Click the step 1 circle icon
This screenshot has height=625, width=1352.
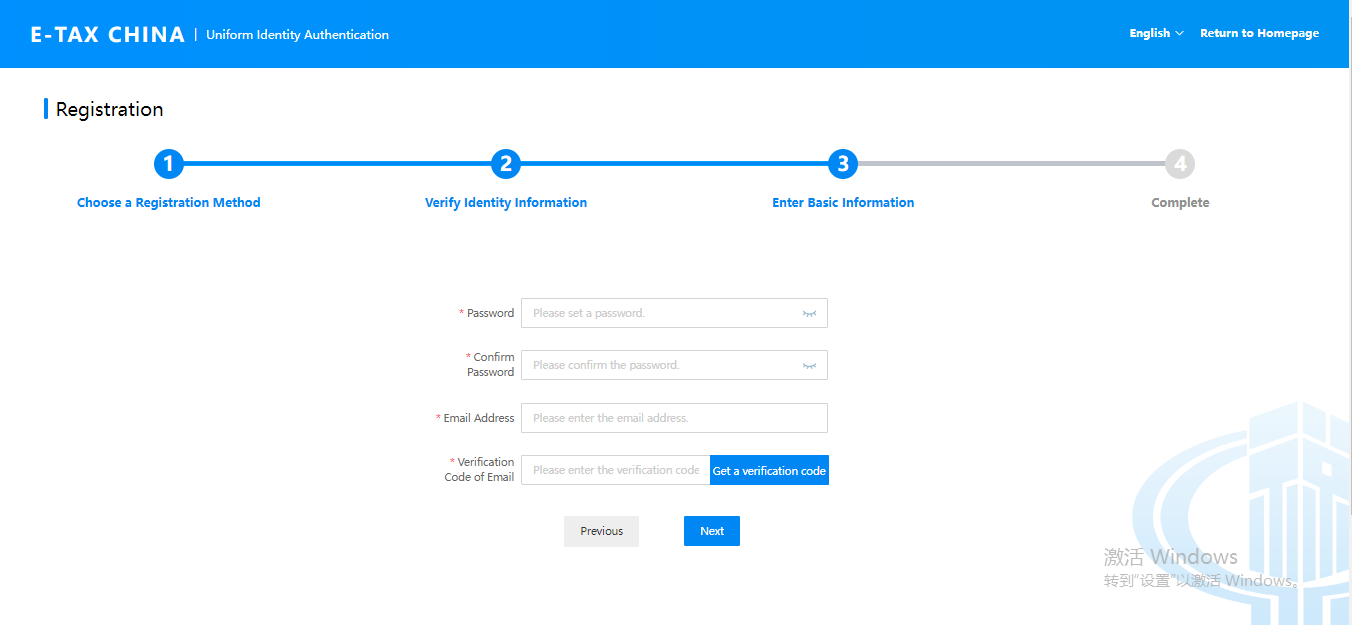[x=169, y=164]
